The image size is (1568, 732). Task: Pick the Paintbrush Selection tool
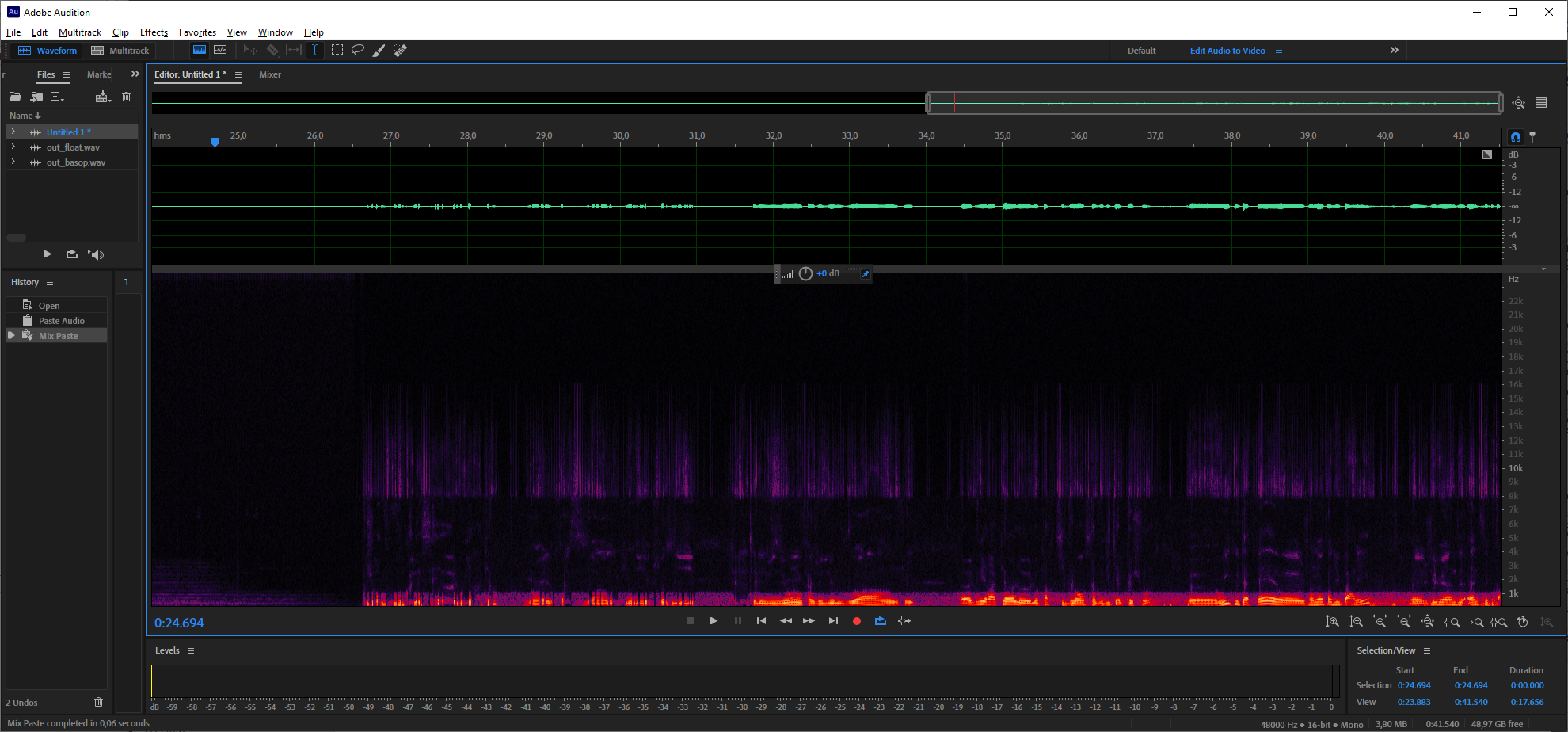[379, 50]
